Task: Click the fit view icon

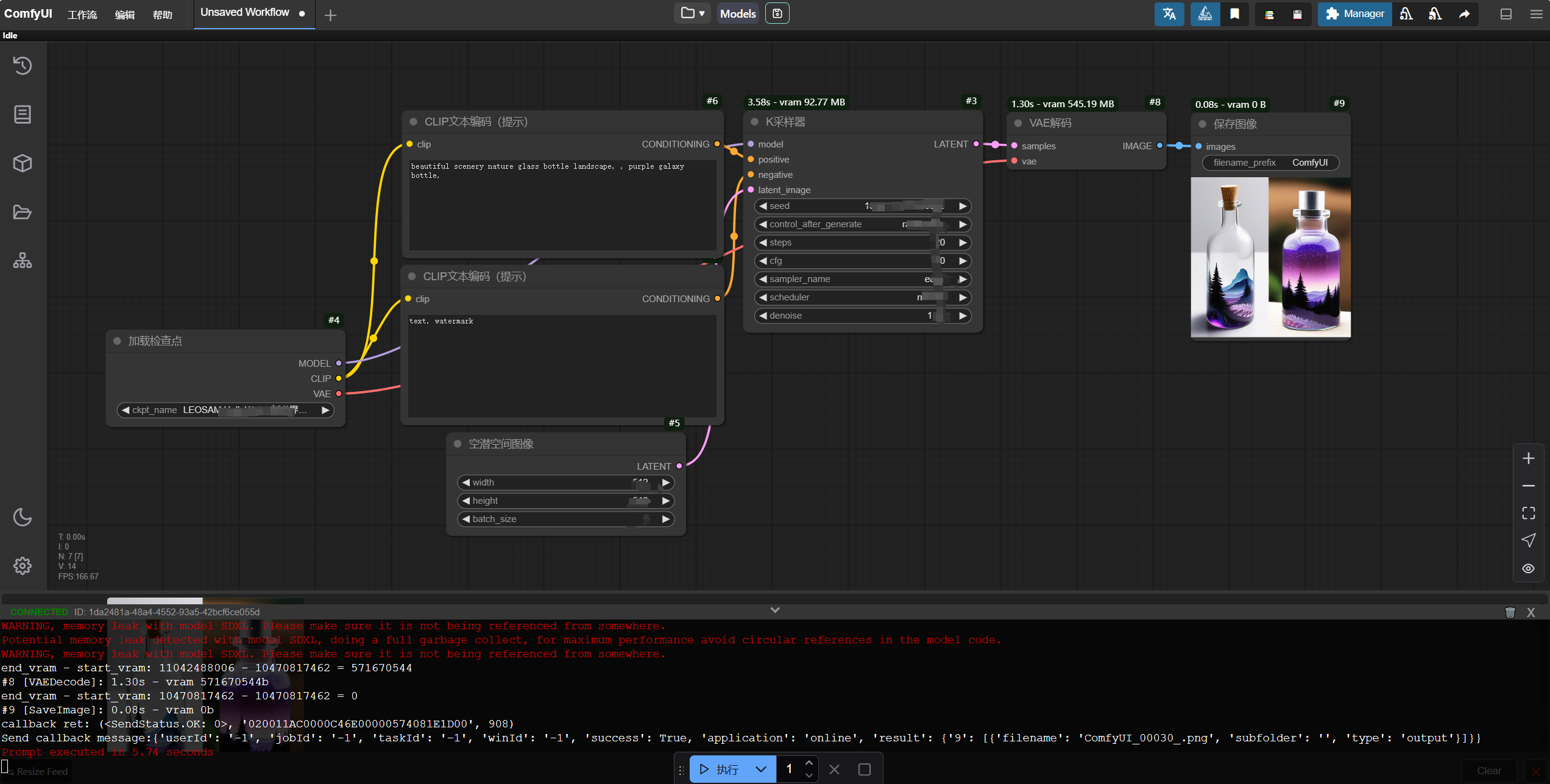Action: [1528, 513]
